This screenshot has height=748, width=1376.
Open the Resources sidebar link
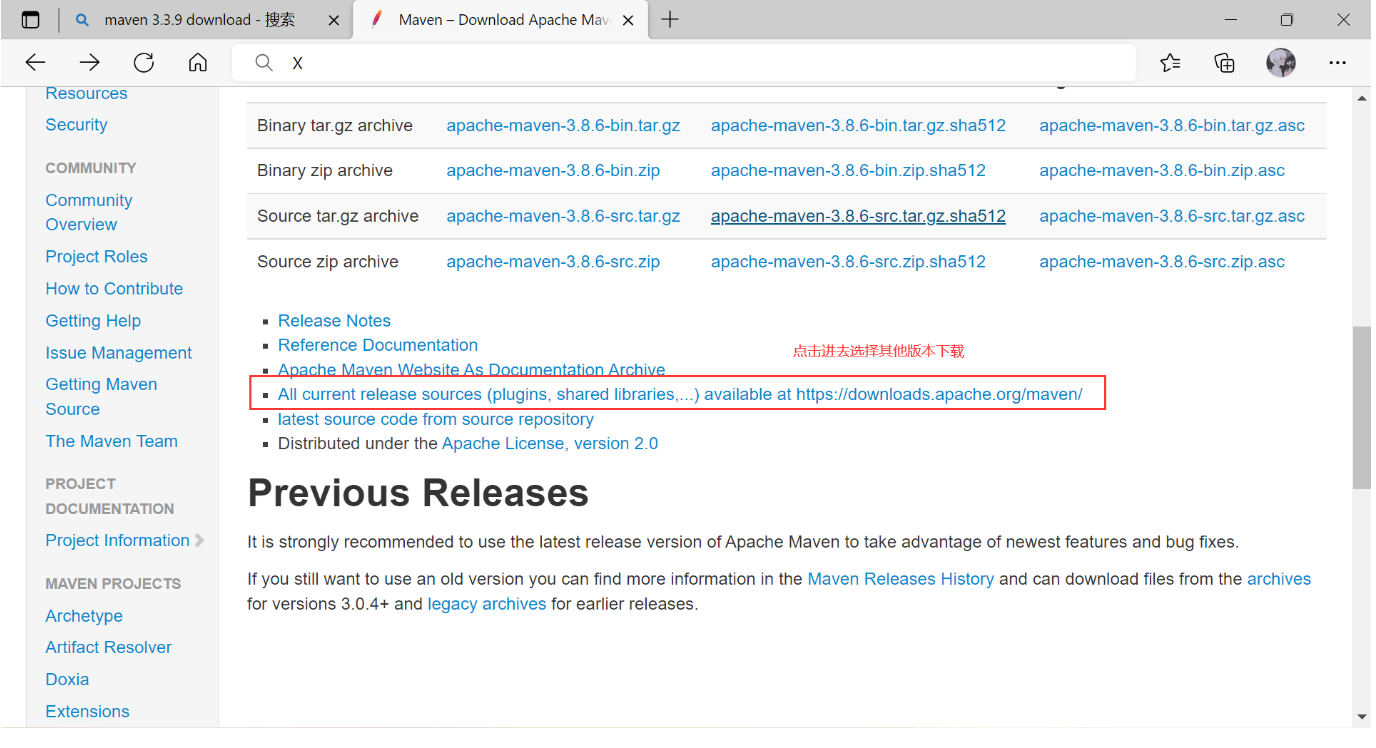pyautogui.click(x=87, y=93)
